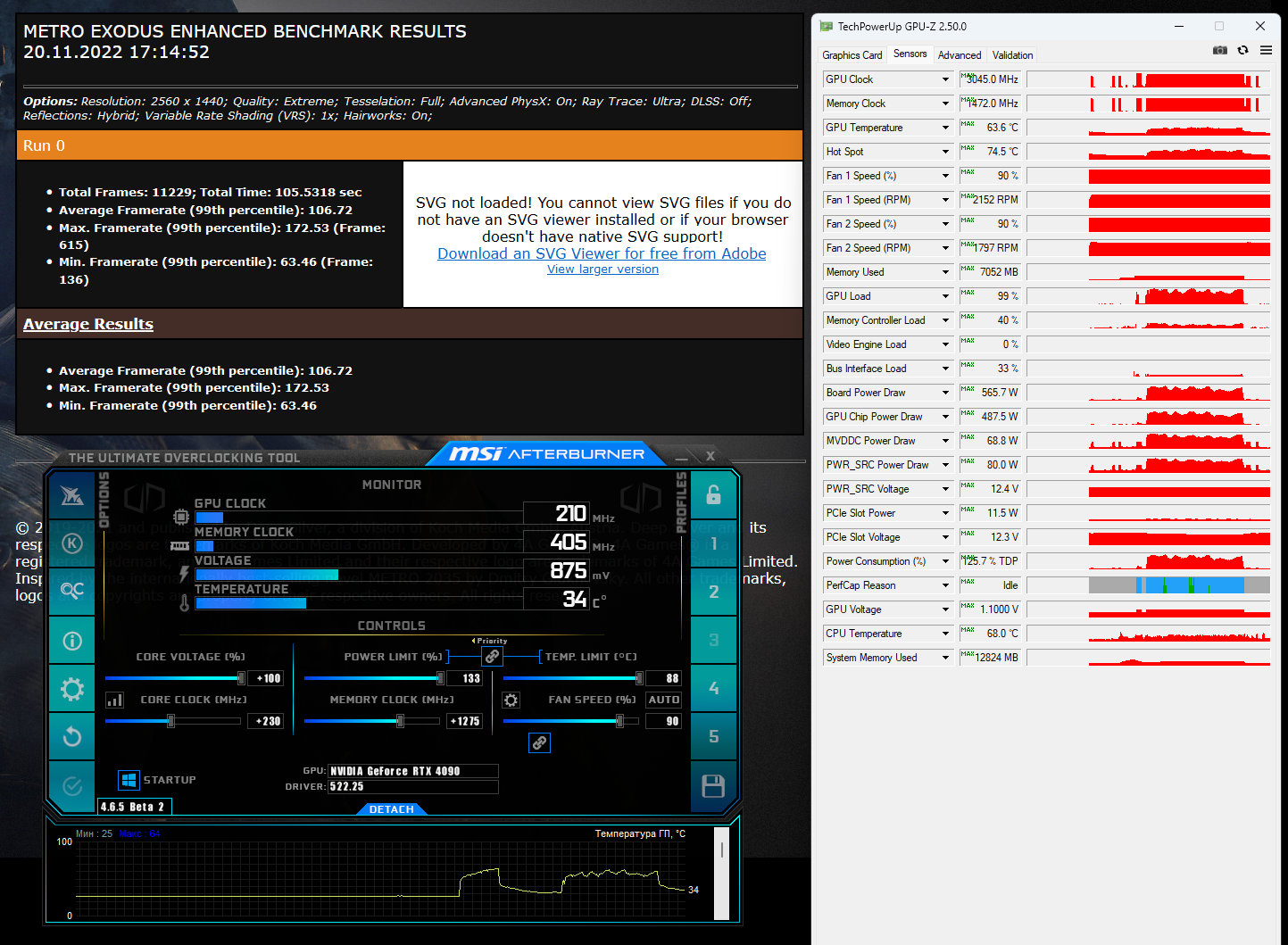Click the Core Voltage slider handle
This screenshot has height=945, width=1288.
[241, 678]
